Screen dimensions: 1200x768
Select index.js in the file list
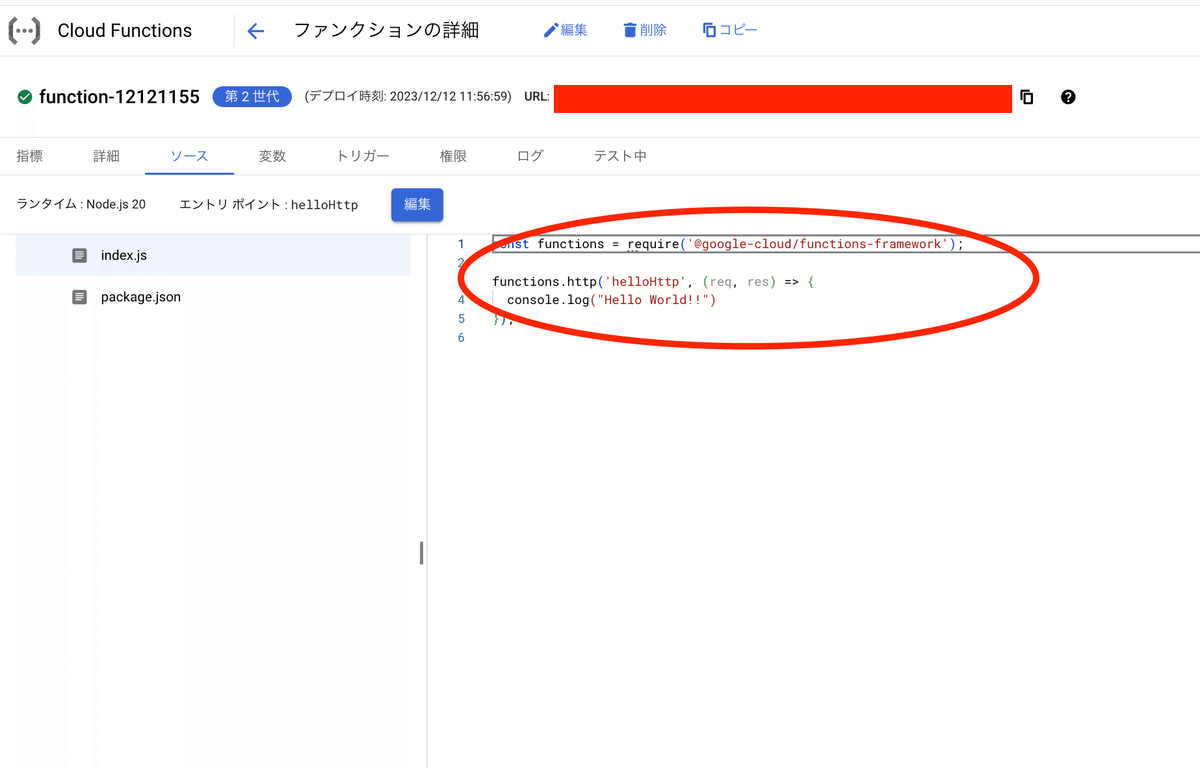pos(213,255)
